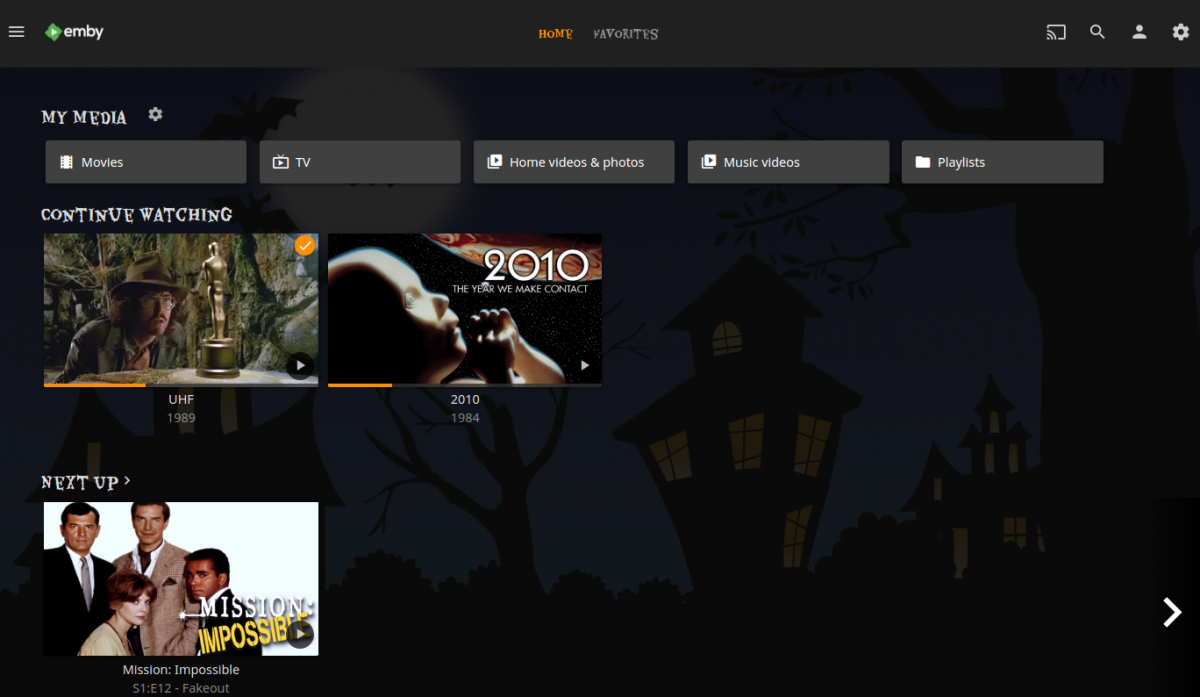The image size is (1200, 697).
Task: Open server settings gear in header
Action: coord(1180,32)
